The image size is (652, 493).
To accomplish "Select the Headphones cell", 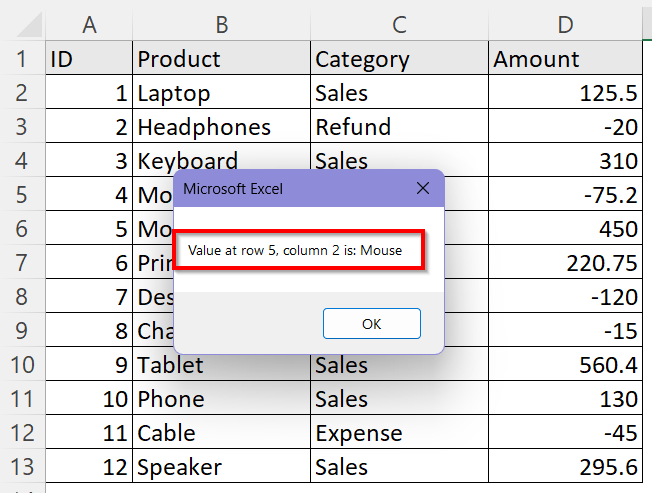I will tap(221, 127).
